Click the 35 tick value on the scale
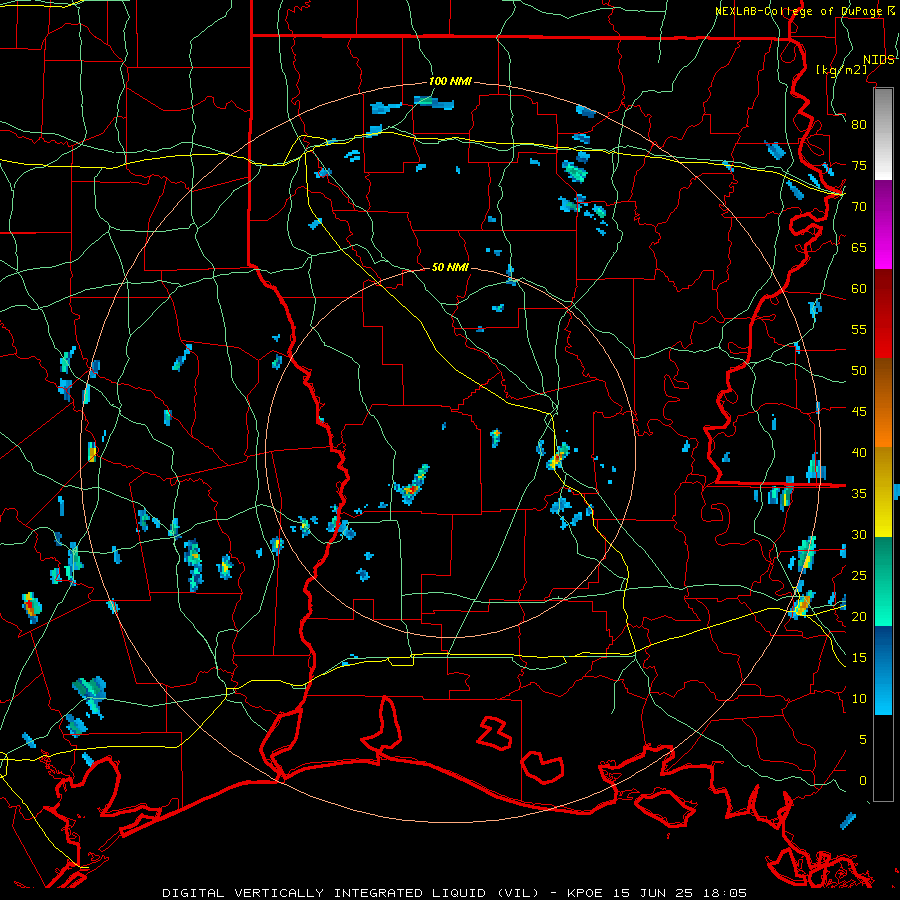 coord(859,493)
